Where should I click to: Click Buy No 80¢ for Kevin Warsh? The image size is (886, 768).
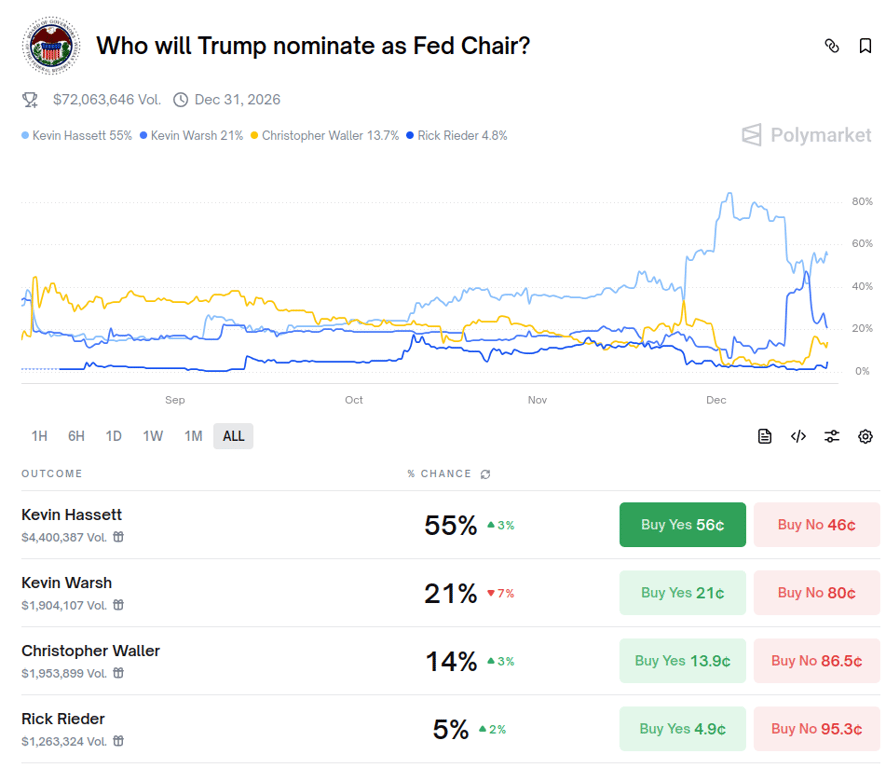[816, 592]
